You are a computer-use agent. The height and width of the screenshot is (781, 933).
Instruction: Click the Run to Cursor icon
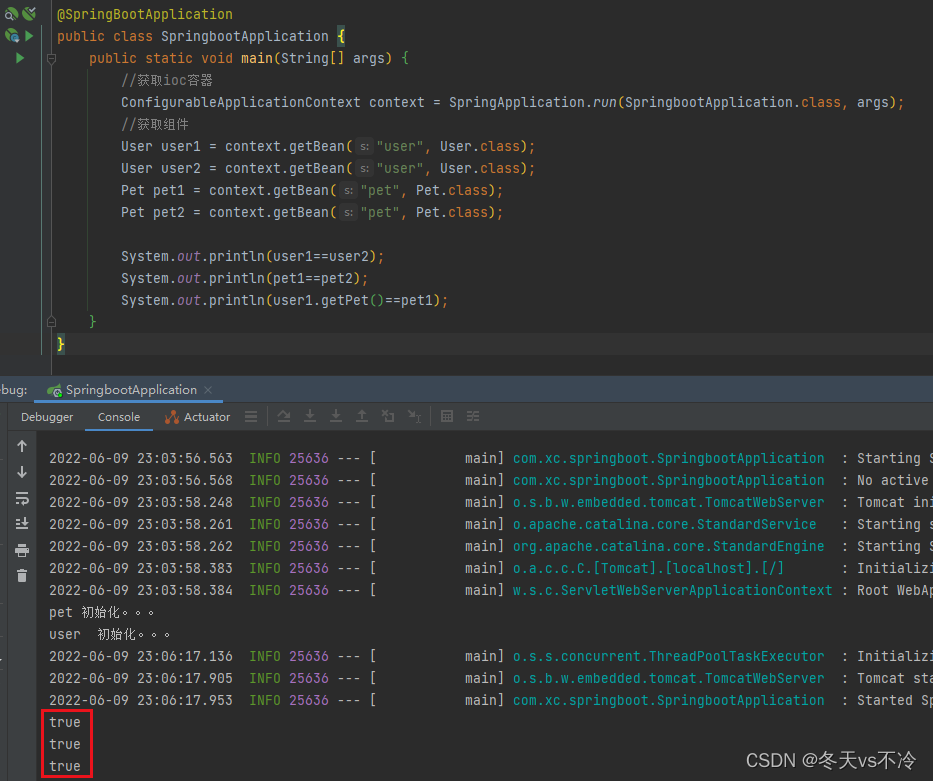[414, 416]
